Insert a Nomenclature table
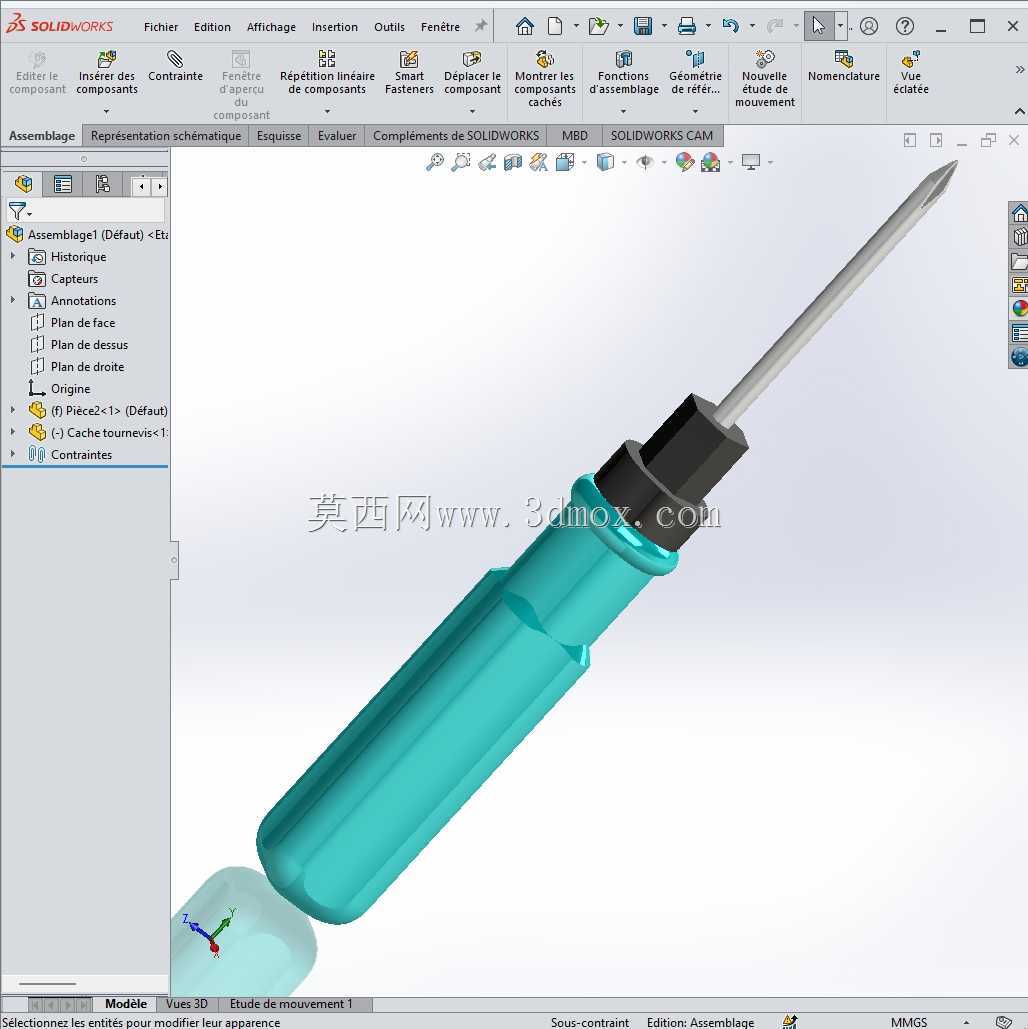The height and width of the screenshot is (1029, 1028). [844, 66]
